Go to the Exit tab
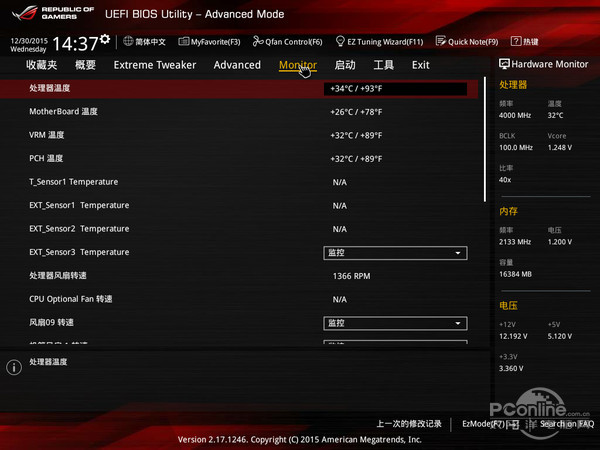This screenshot has height=450, width=600. coord(421,65)
